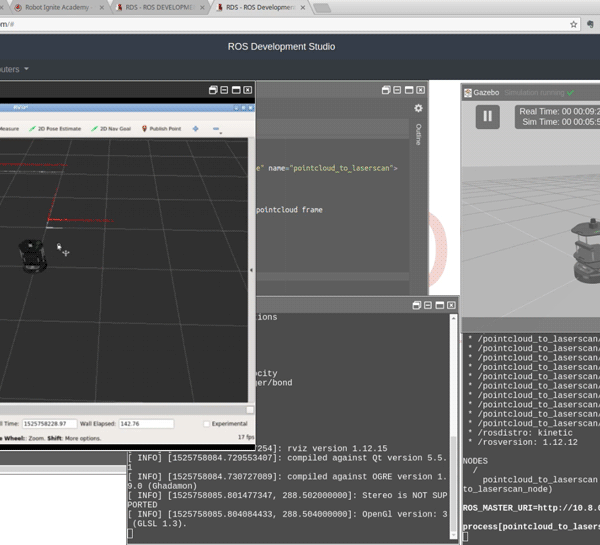This screenshot has height=545, width=600.
Task: Click the ROS_MASTER_URI line in the terminal
Action: 531,508
